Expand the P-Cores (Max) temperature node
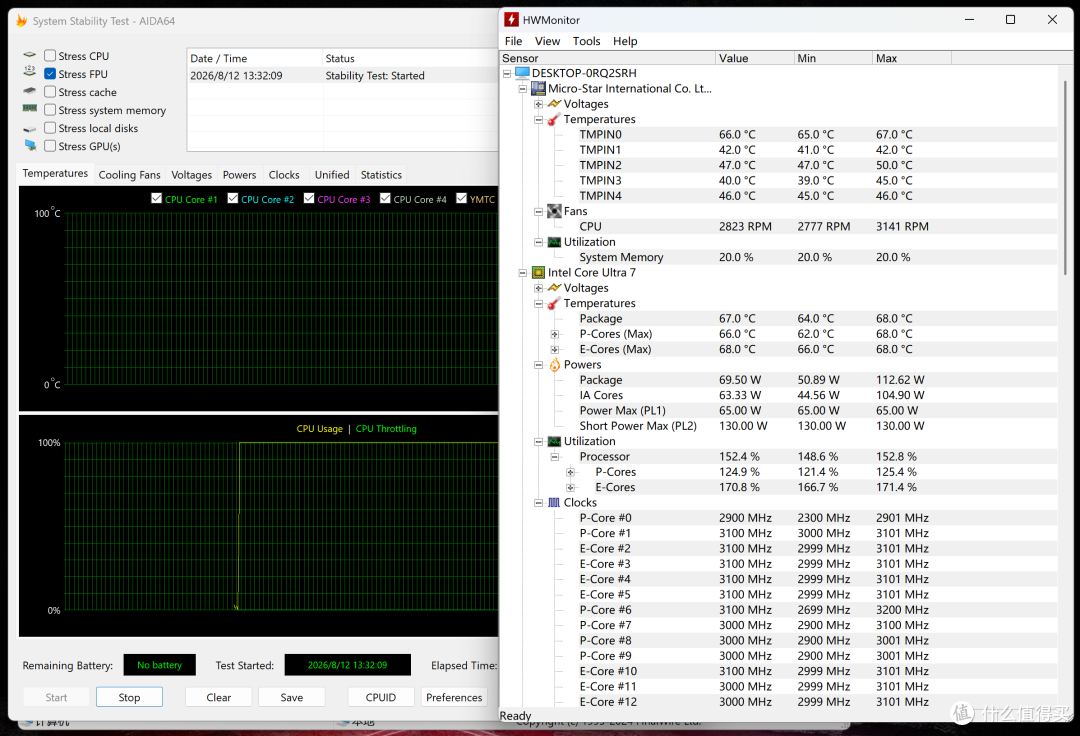 click(554, 334)
